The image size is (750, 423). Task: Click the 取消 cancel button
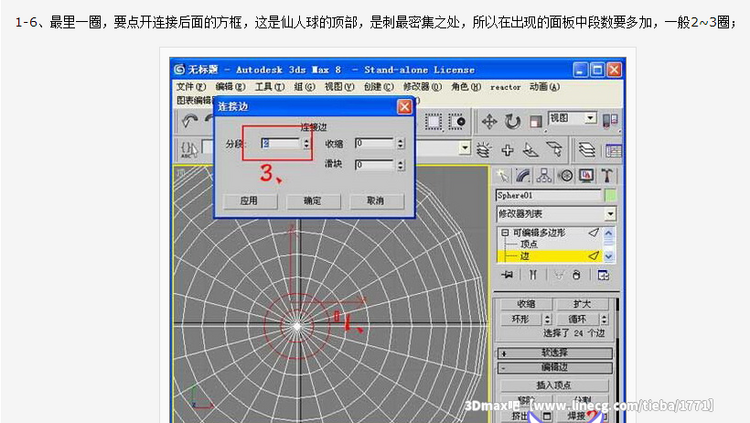(x=375, y=201)
